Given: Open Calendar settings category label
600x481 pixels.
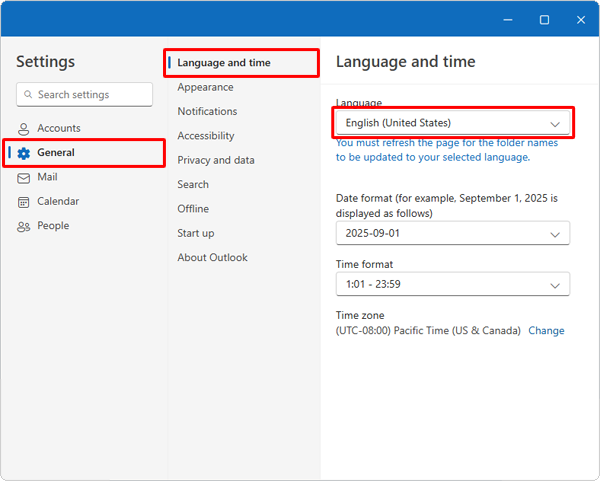Looking at the screenshot, I should point(58,201).
